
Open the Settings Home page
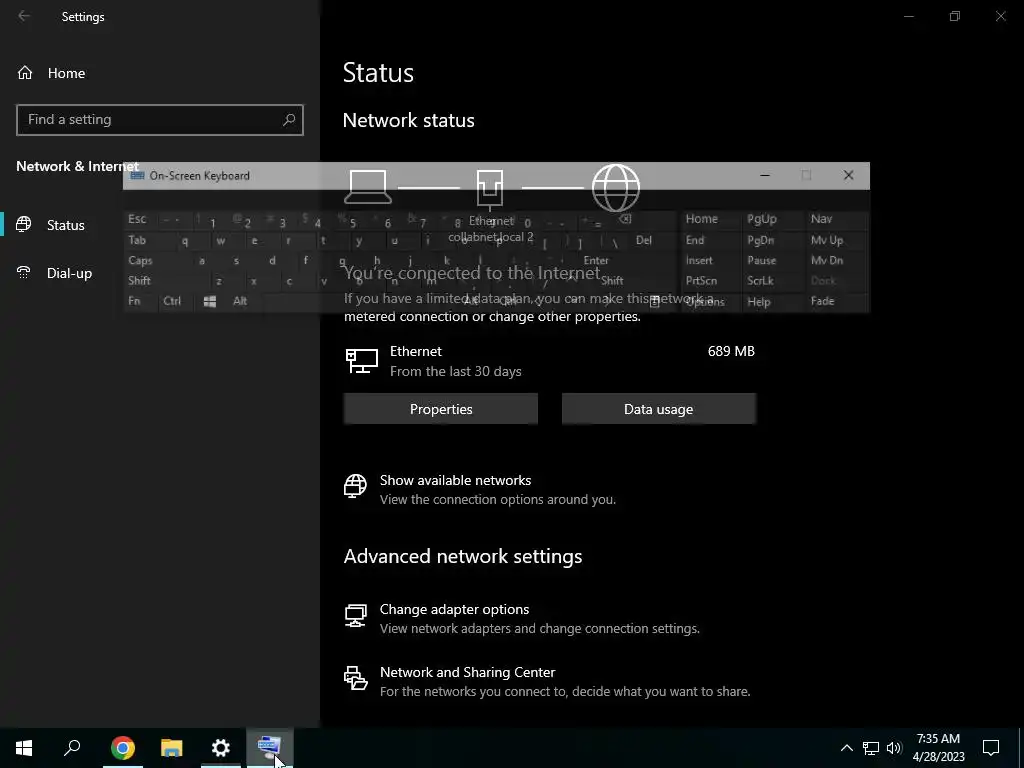click(x=52, y=73)
